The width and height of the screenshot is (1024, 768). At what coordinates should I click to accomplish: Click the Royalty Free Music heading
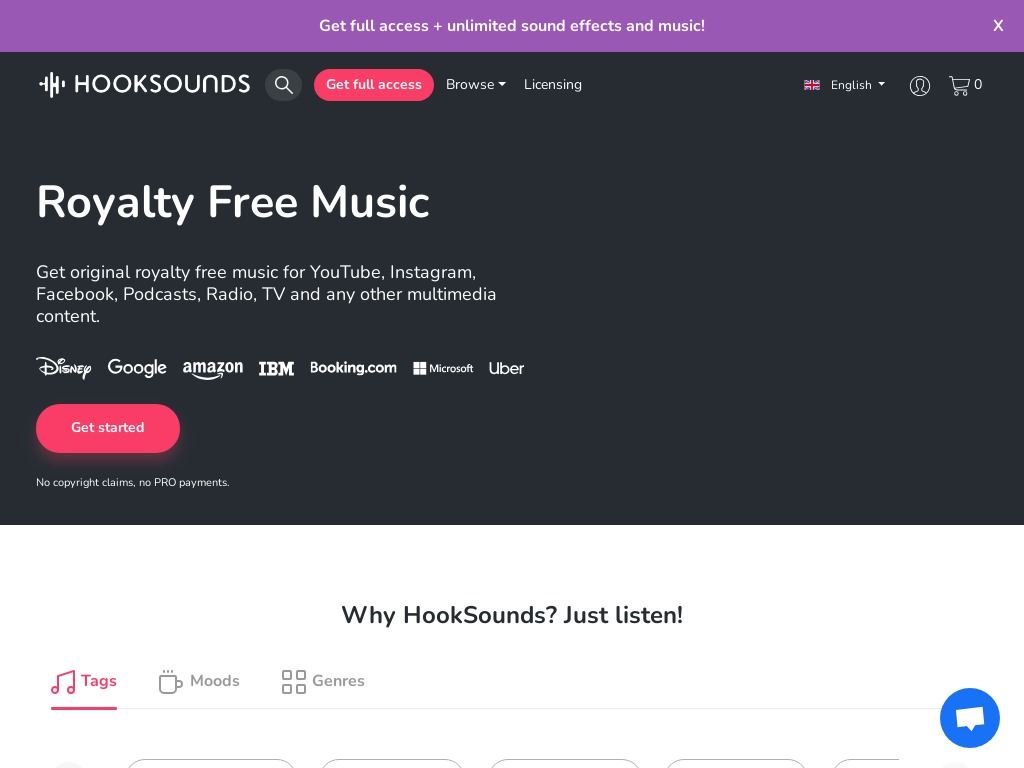point(233,202)
